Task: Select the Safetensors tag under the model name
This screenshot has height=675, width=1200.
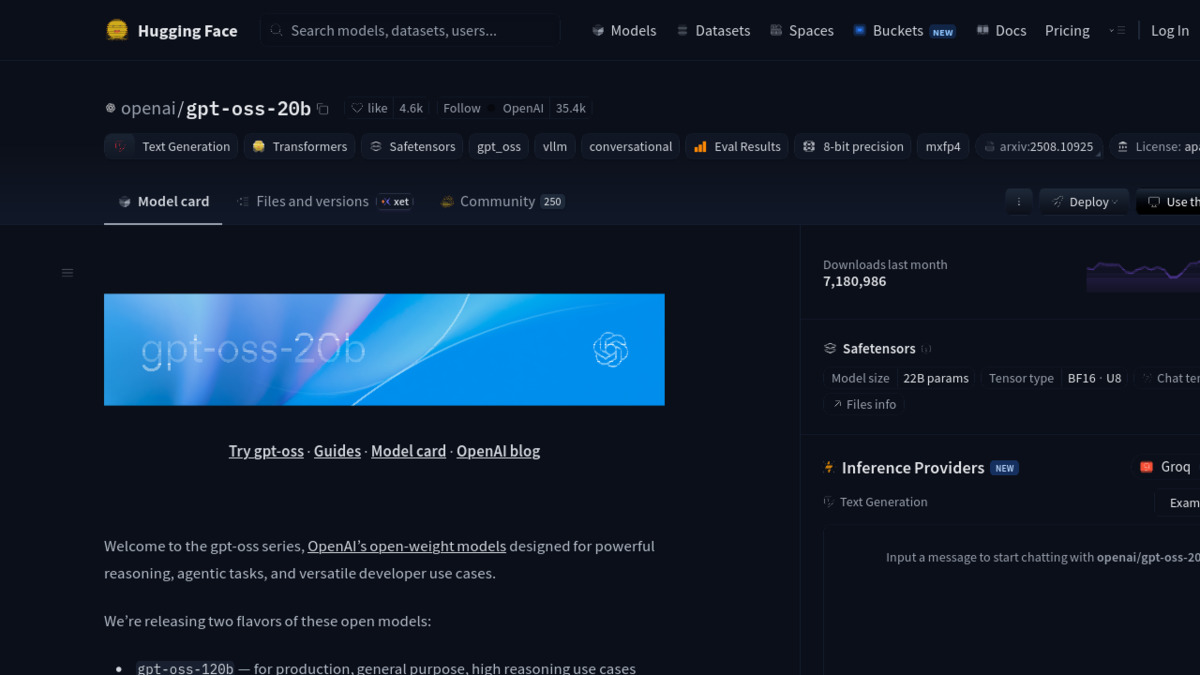Action: point(412,146)
